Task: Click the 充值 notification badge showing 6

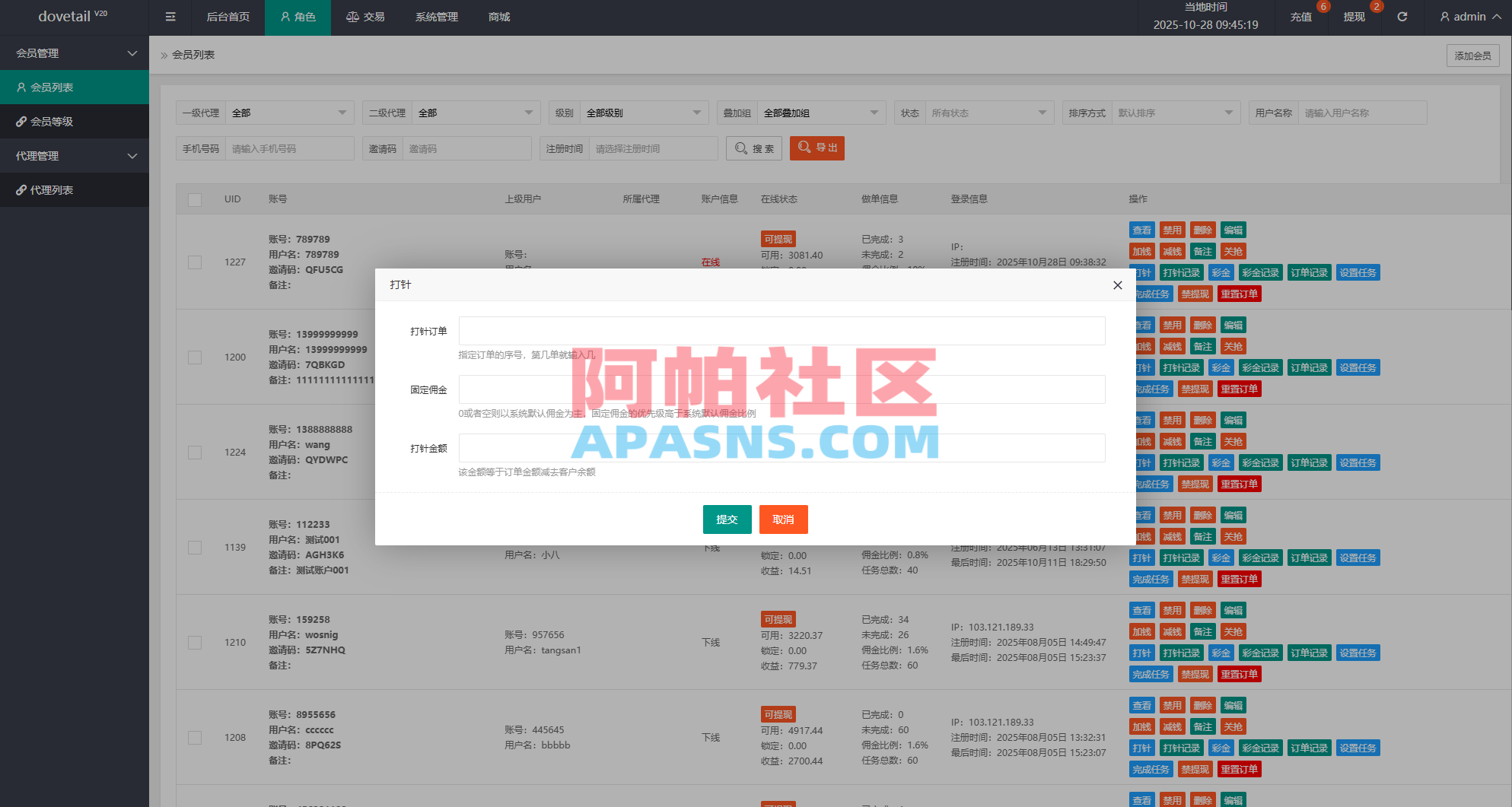Action: [x=1323, y=7]
